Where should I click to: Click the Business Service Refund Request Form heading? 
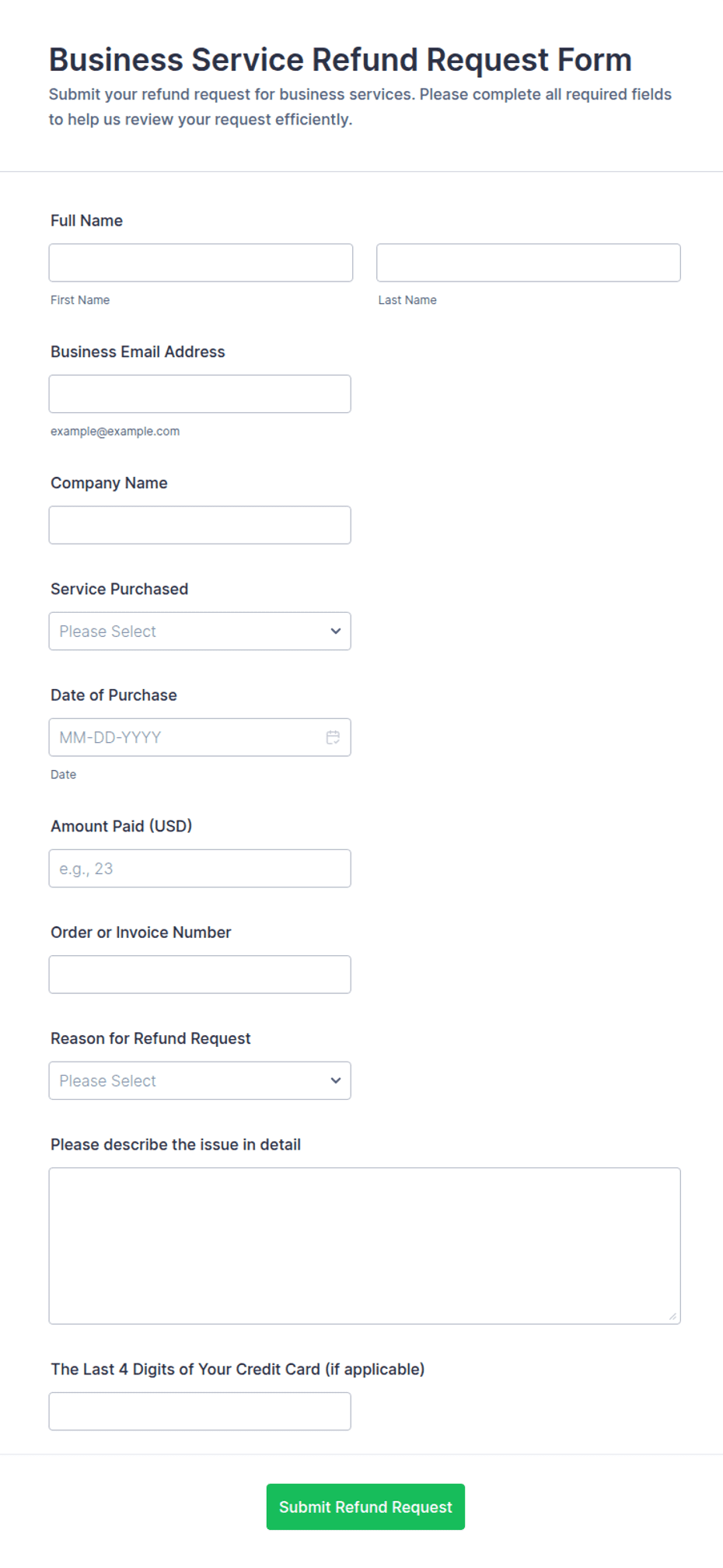pos(341,60)
